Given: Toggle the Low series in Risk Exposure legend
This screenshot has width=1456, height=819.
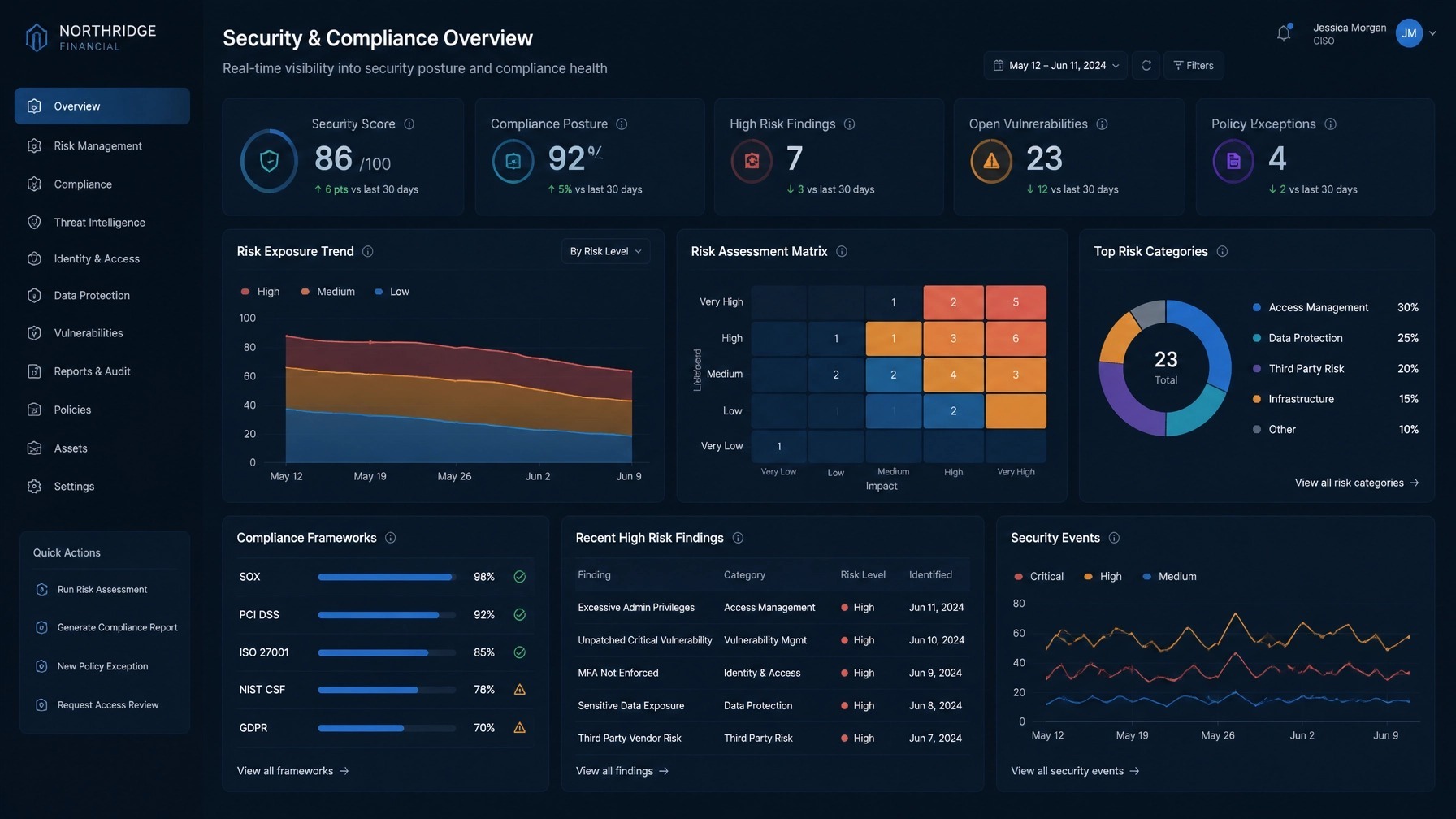Looking at the screenshot, I should coord(392,292).
